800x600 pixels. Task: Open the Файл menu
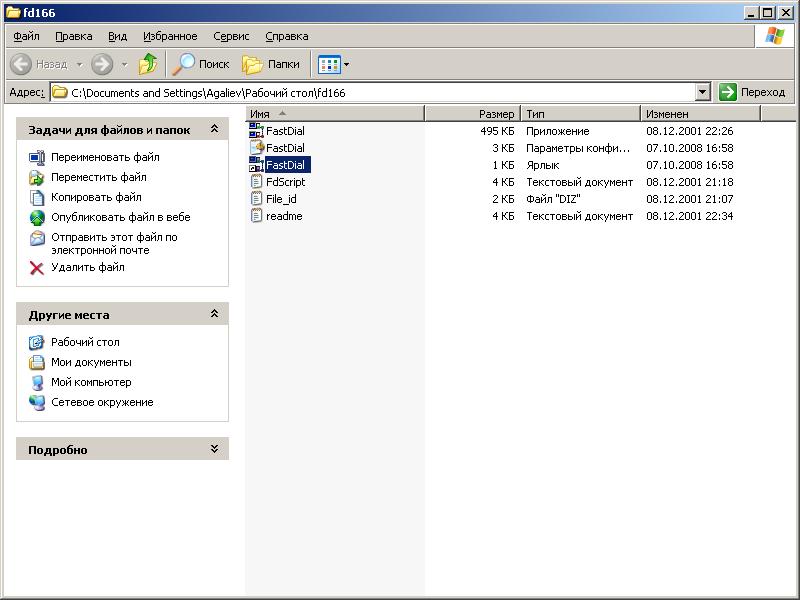click(x=26, y=36)
